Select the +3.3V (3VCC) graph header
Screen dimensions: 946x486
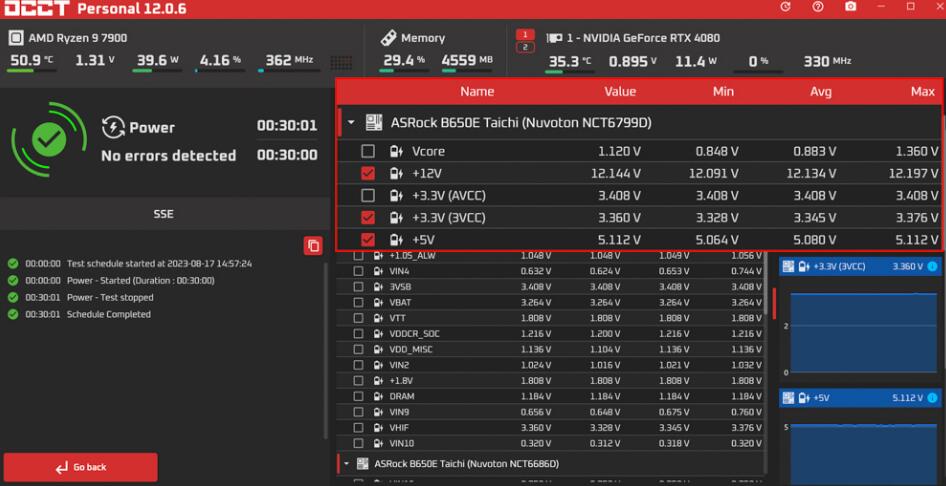pyautogui.click(x=860, y=266)
